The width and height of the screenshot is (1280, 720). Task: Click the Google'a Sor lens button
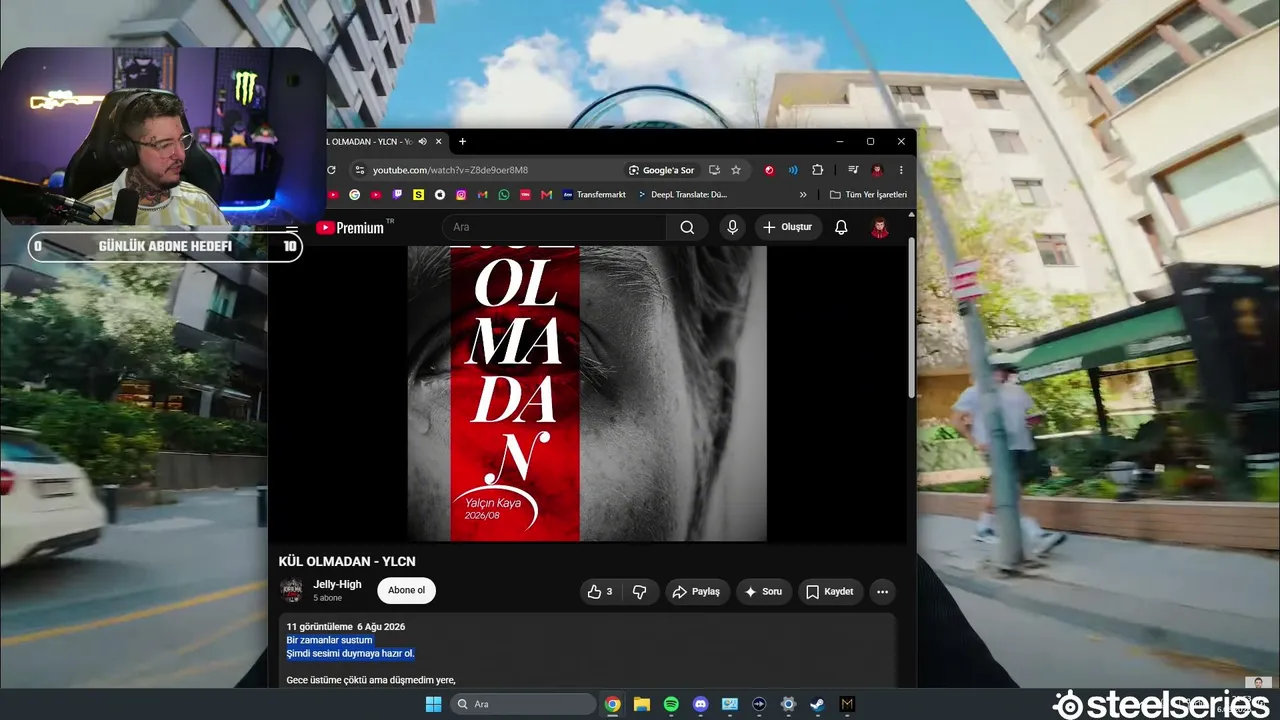[x=661, y=170]
